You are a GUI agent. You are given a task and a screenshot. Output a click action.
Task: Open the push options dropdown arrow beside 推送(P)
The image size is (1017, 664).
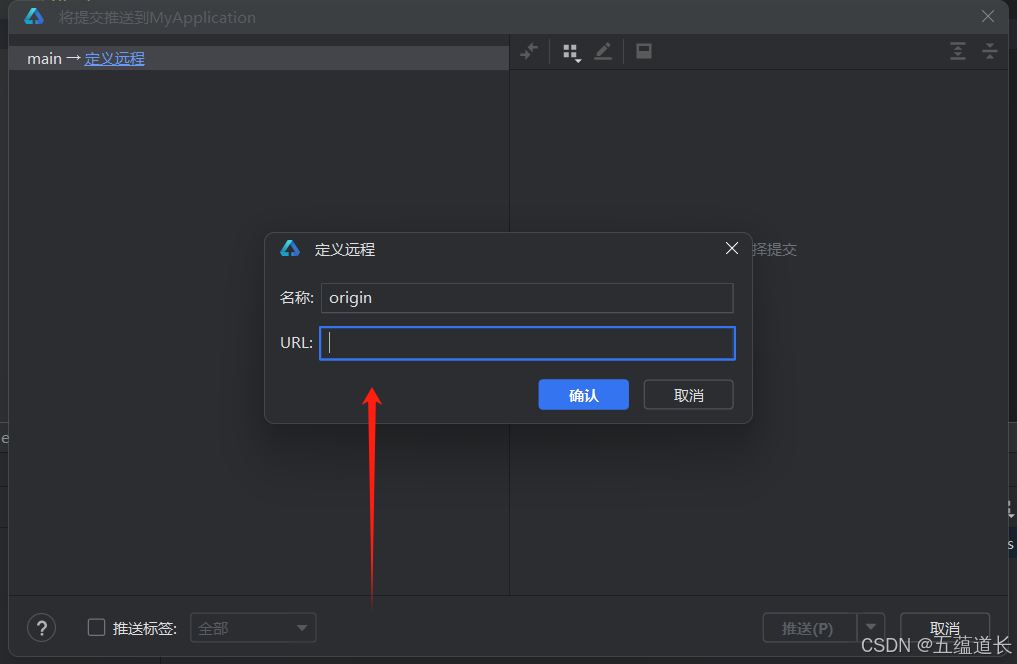tap(871, 628)
